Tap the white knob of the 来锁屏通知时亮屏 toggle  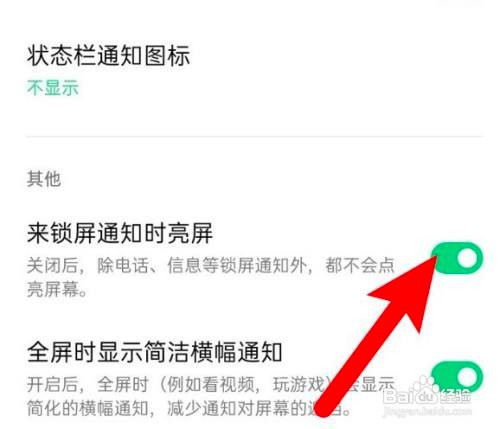(468, 258)
